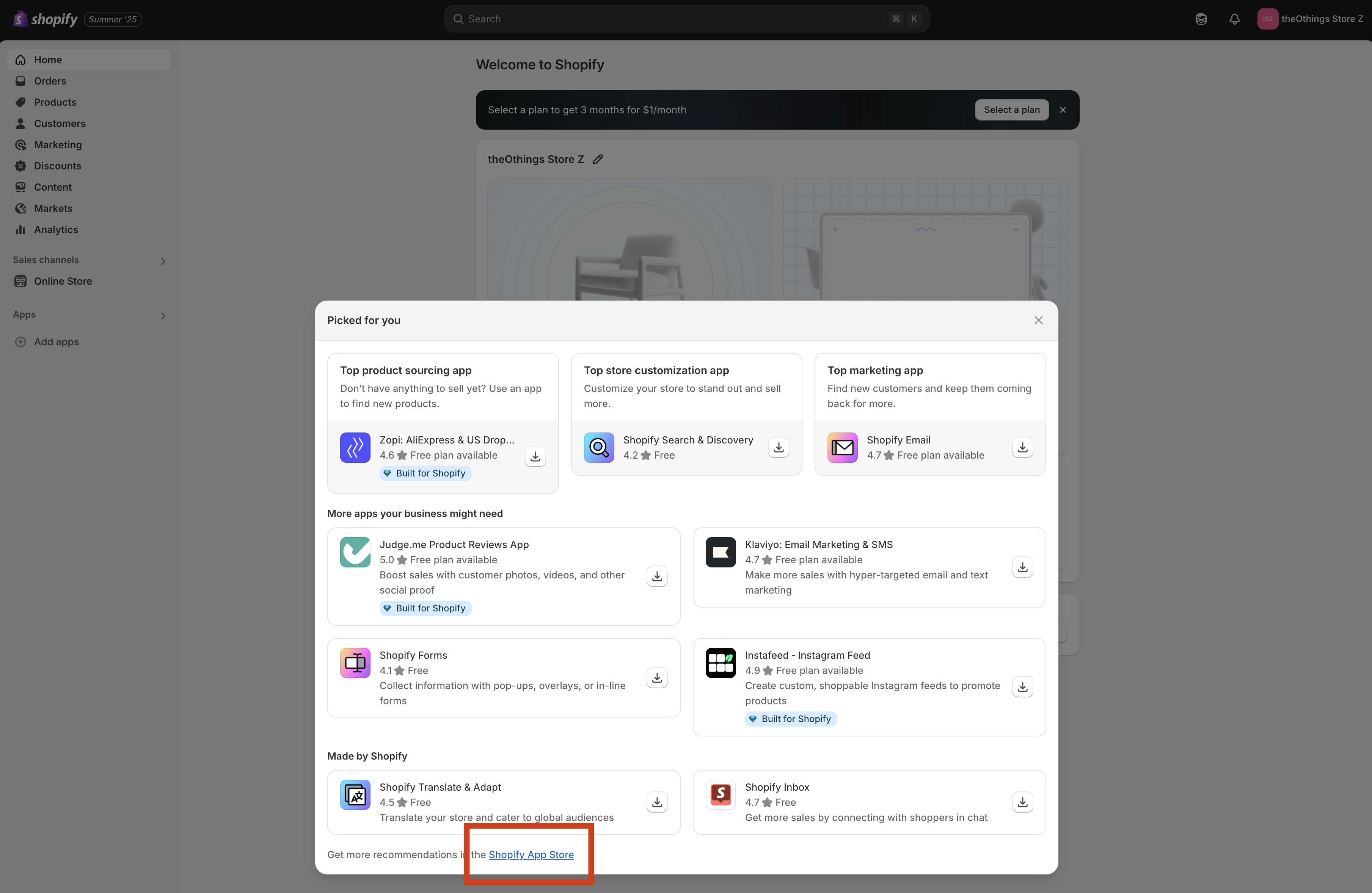This screenshot has height=893, width=1372.
Task: Expand the Sales channels section
Action: 163,261
